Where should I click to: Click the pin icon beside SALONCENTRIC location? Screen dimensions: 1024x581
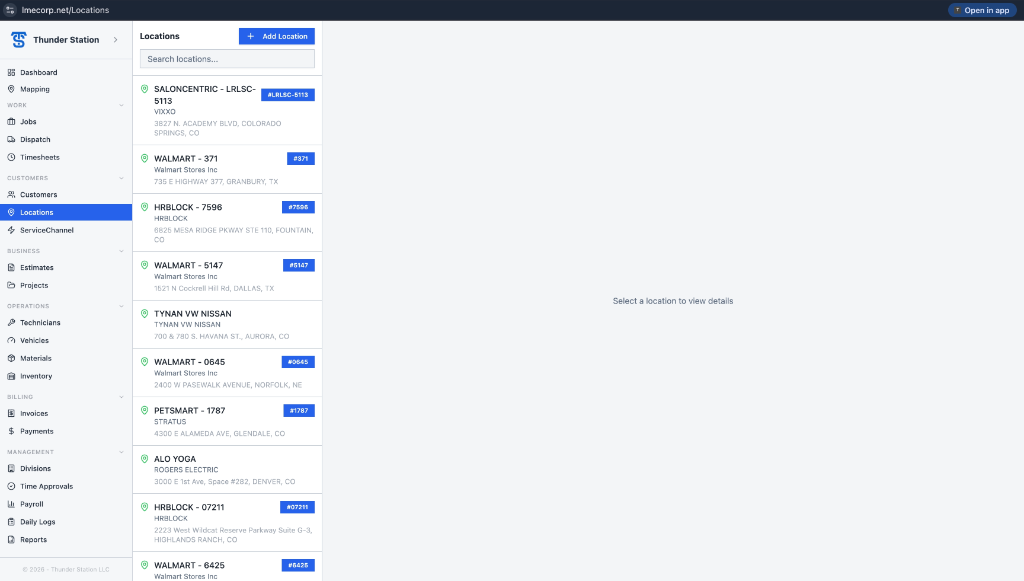click(x=144, y=89)
